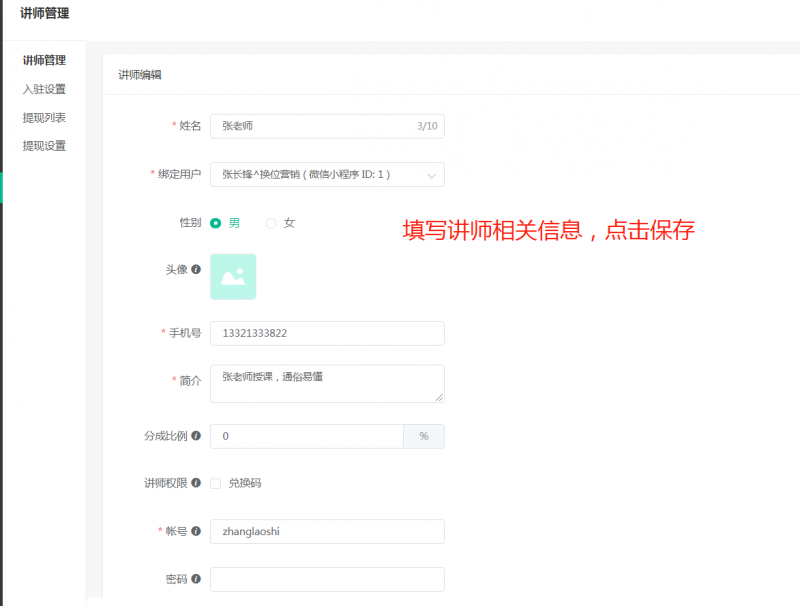Image resolution: width=800 pixels, height=606 pixels.
Task: Click the info icon beside 密码 label
Action: pos(196,579)
